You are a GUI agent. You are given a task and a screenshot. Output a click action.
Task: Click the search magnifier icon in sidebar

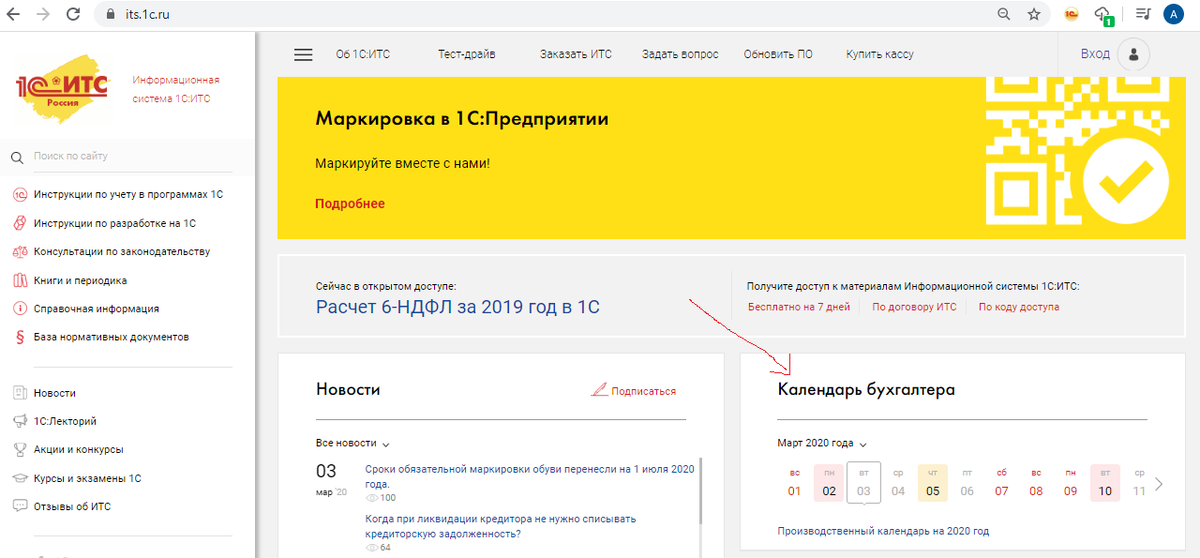click(x=17, y=157)
